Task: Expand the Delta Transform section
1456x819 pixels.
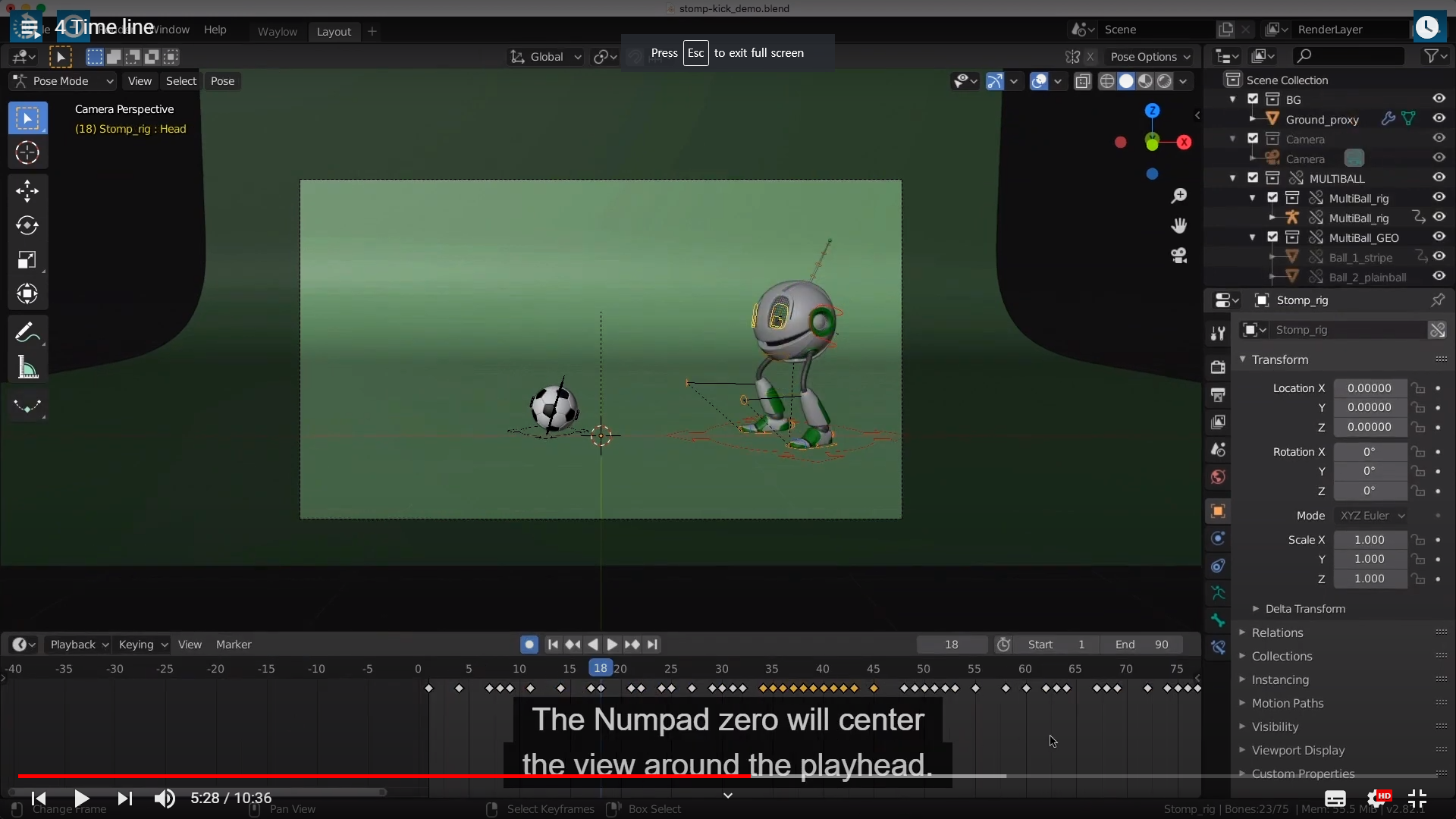Action: pyautogui.click(x=1304, y=609)
